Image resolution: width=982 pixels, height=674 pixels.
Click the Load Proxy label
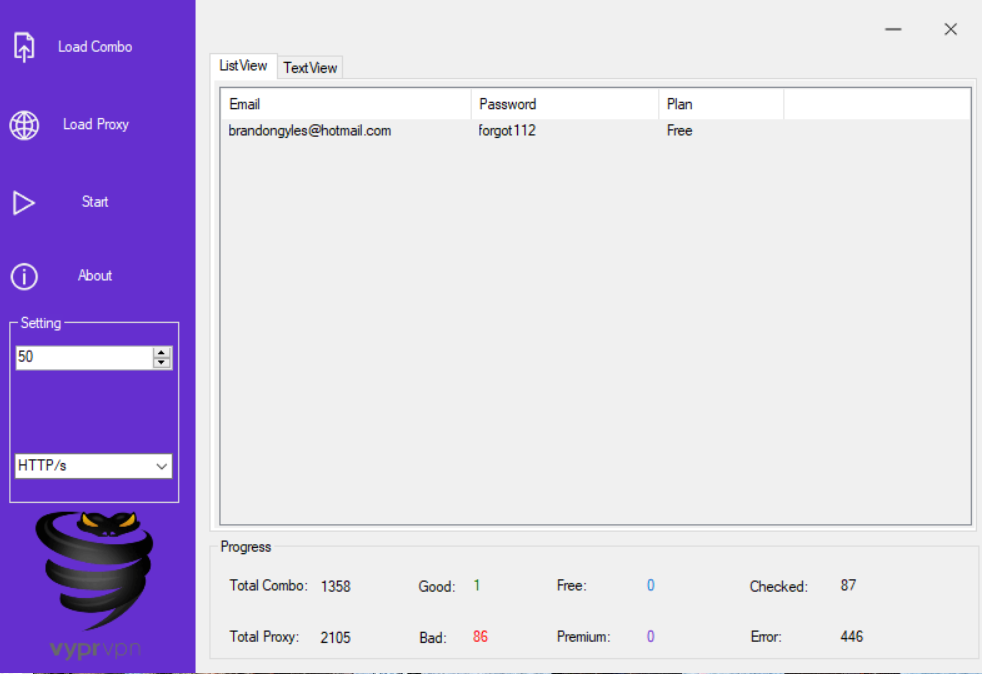tap(96, 124)
